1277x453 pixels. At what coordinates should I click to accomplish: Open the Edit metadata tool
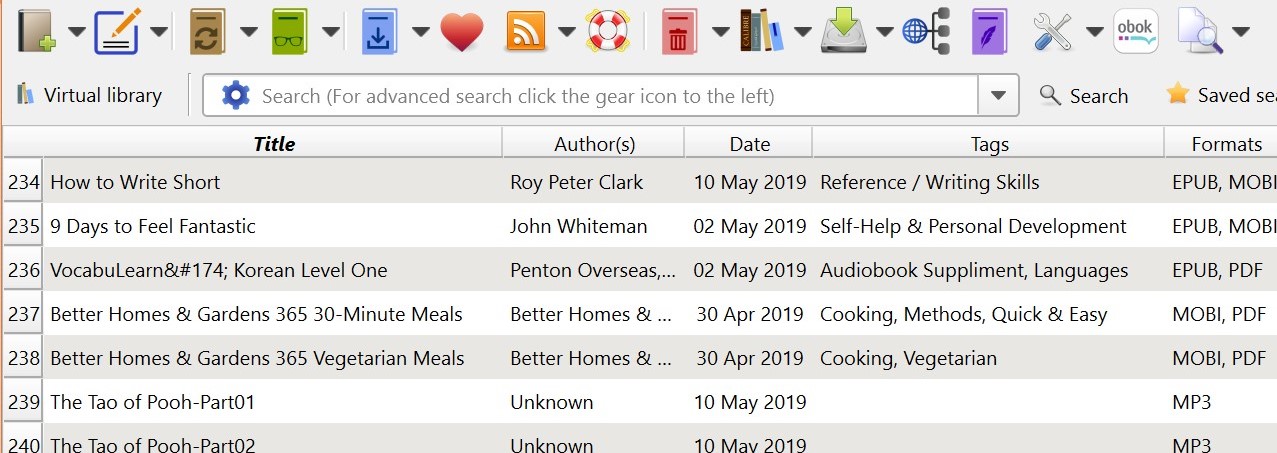coord(116,32)
